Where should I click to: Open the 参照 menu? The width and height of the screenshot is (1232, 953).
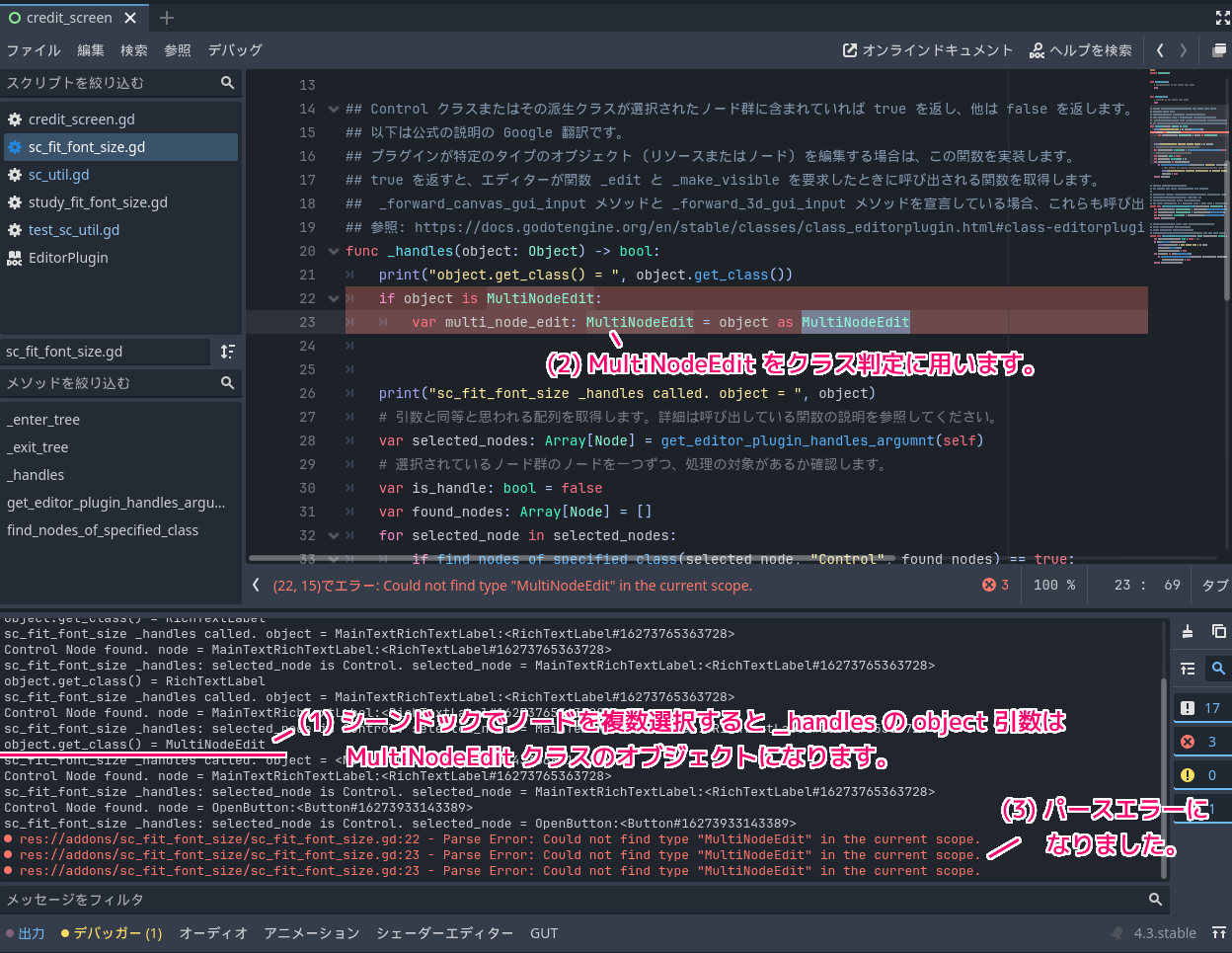[178, 50]
